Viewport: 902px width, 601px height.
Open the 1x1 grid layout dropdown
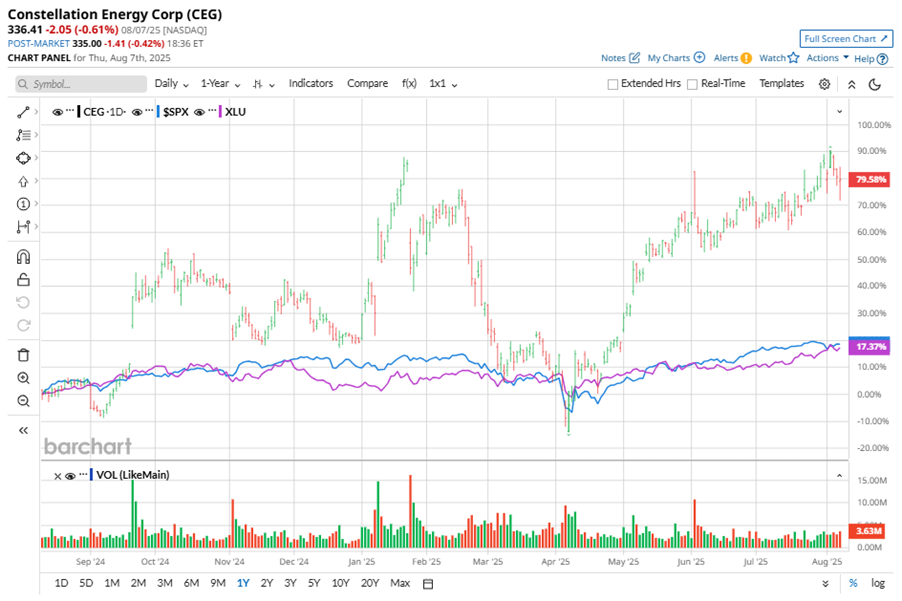pos(443,83)
